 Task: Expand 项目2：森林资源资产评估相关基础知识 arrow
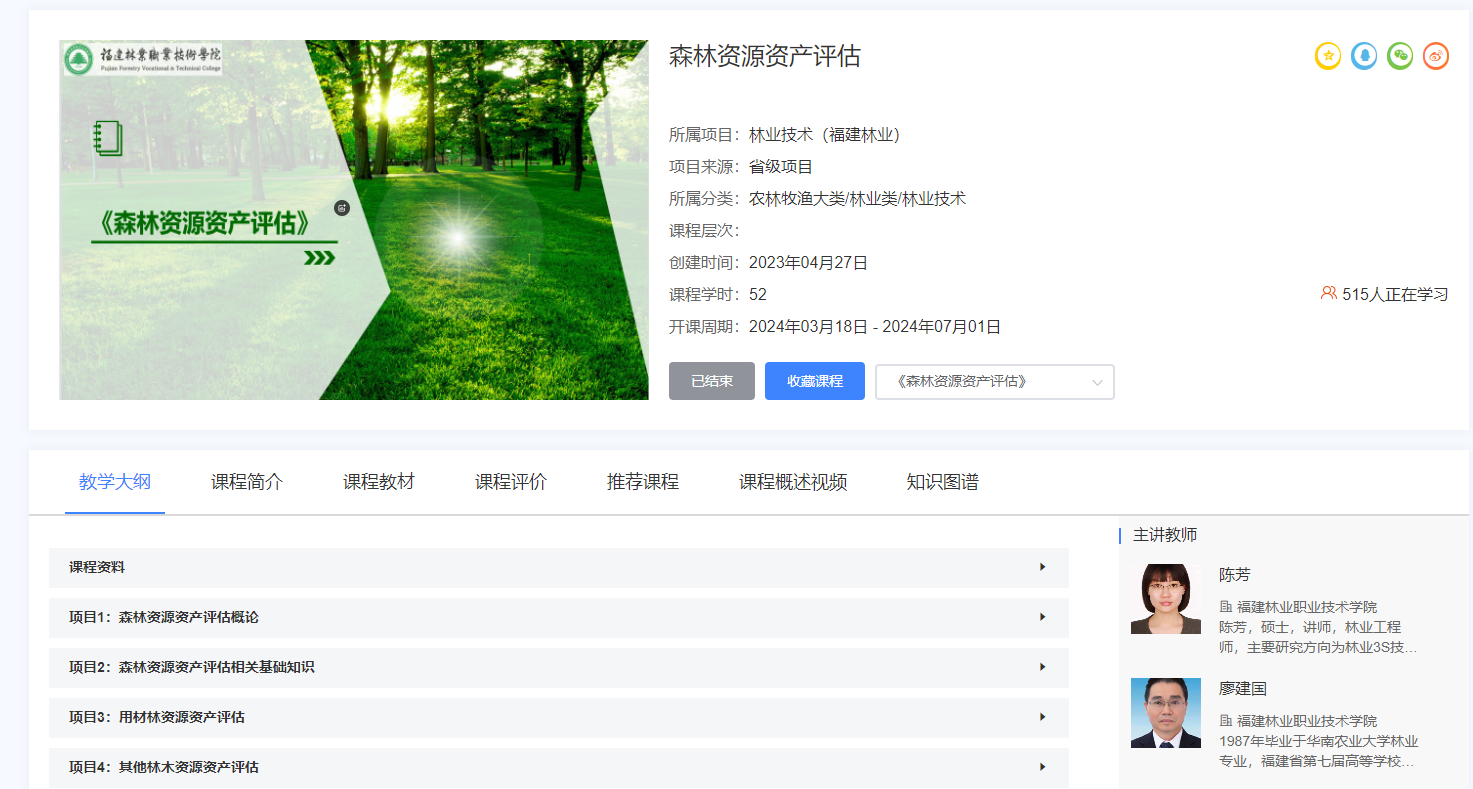[1042, 667]
